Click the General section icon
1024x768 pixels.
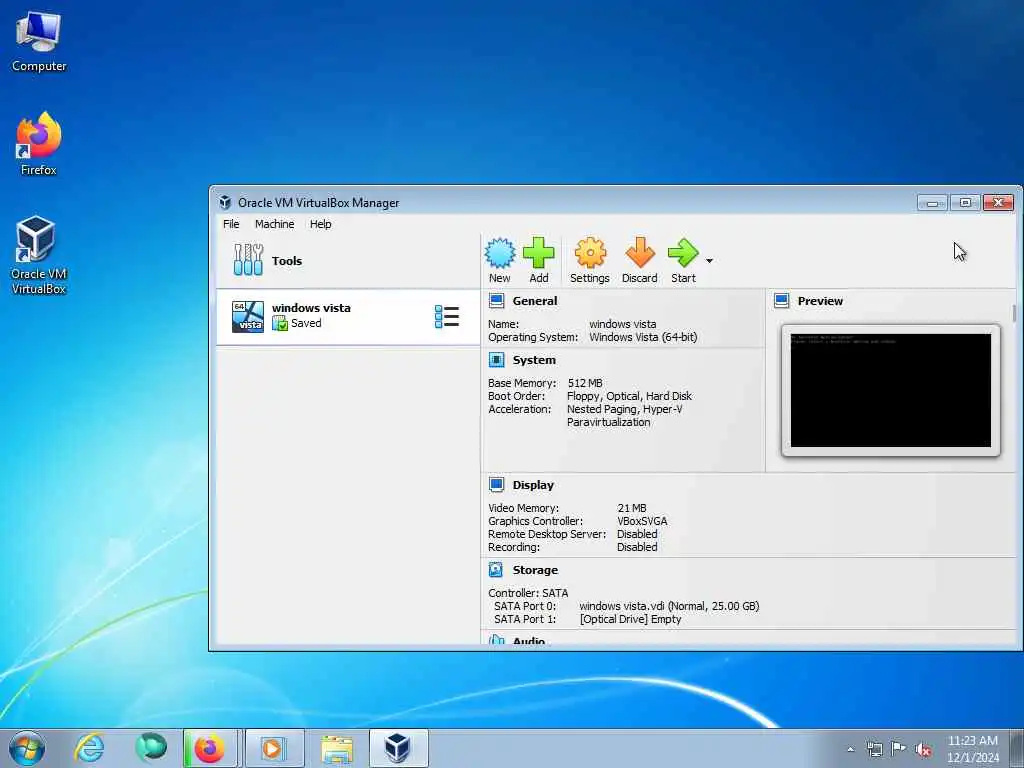coord(496,301)
